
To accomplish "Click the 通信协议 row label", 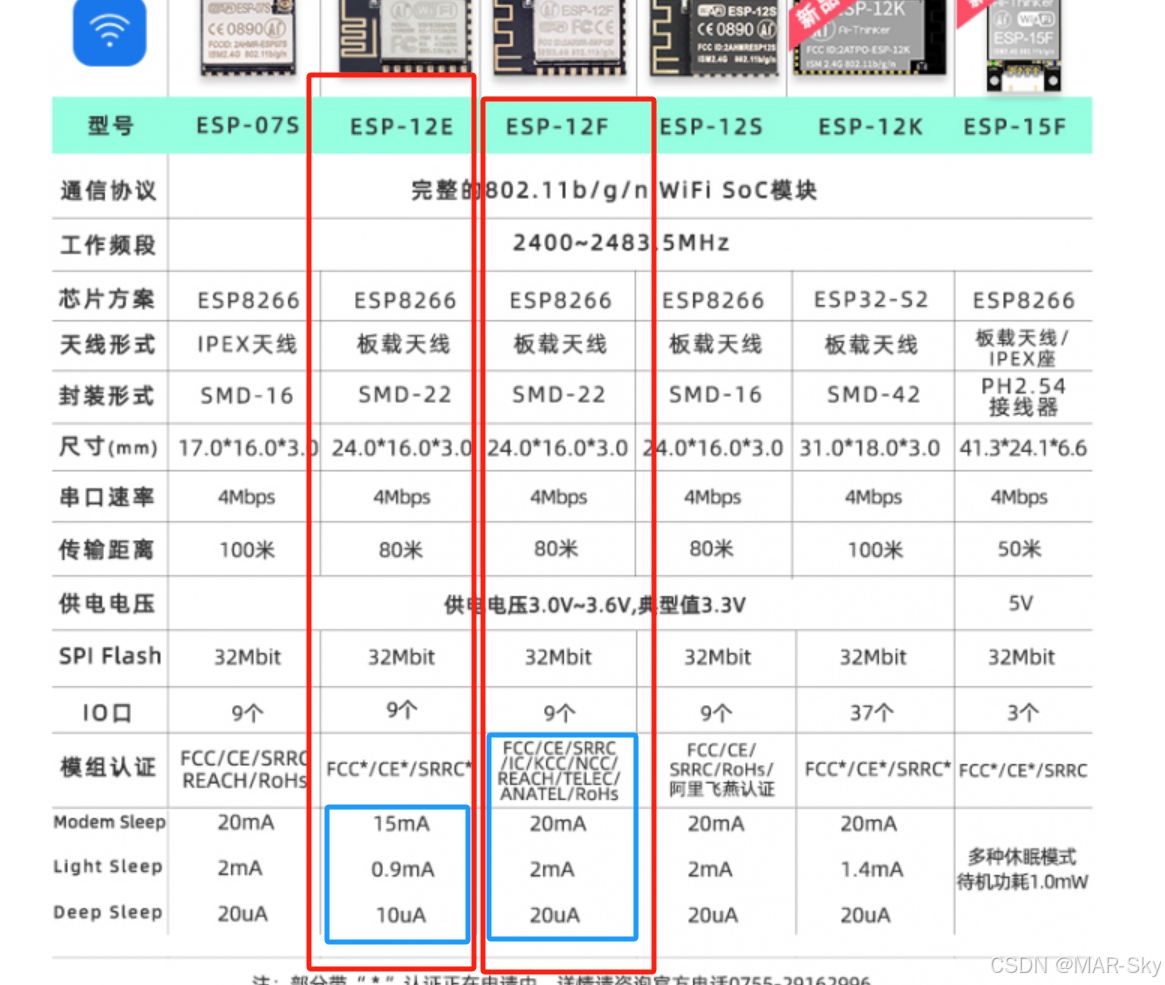I will click(108, 191).
